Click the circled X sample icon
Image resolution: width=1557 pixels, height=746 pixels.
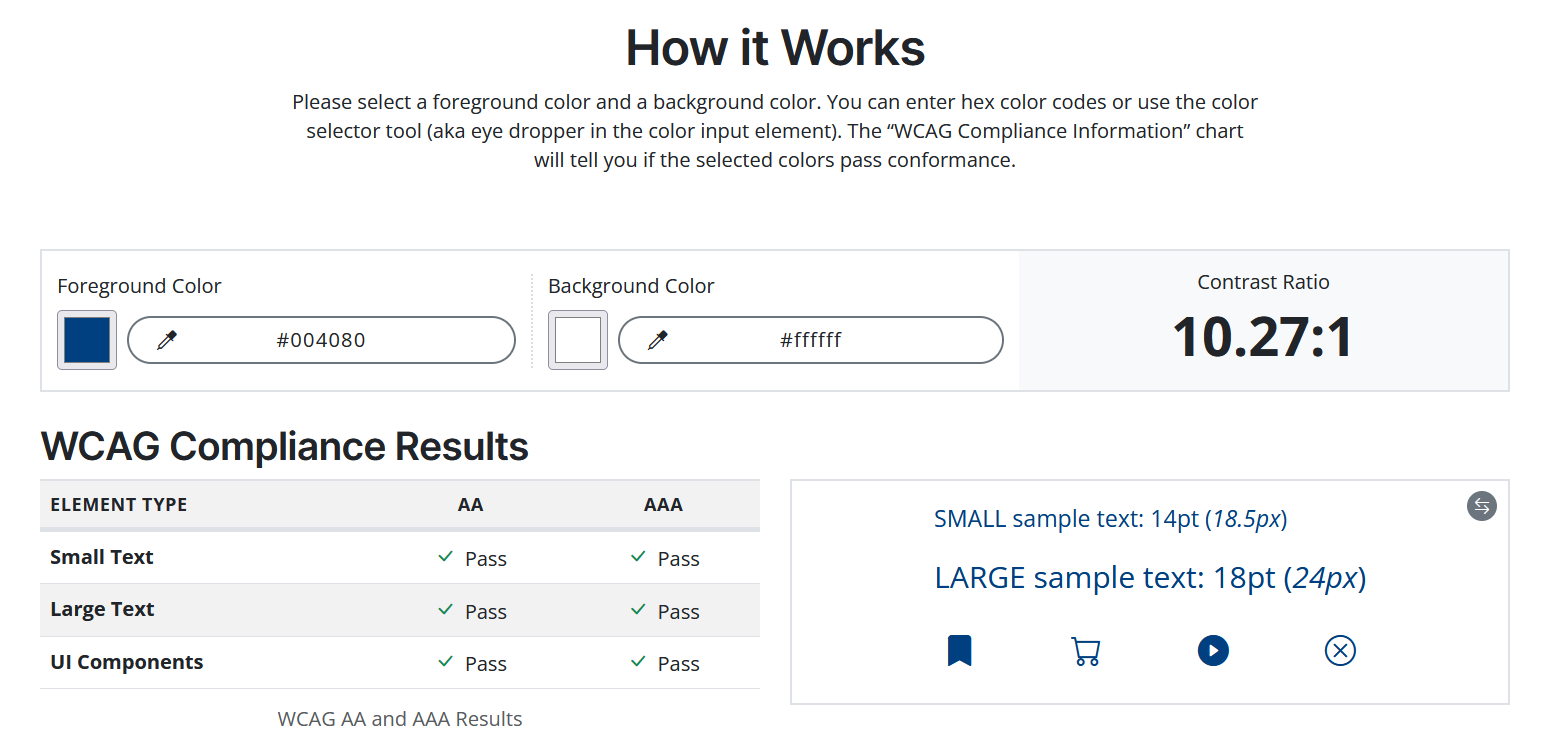point(1340,651)
